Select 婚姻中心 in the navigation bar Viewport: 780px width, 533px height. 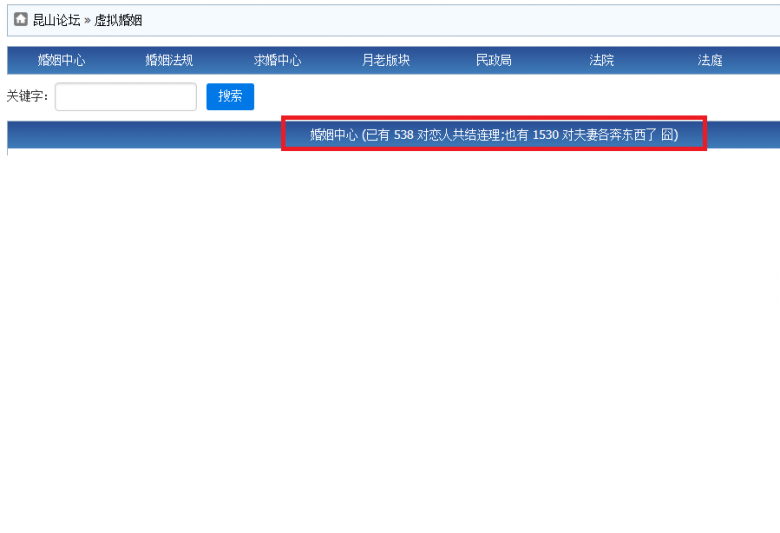62,60
